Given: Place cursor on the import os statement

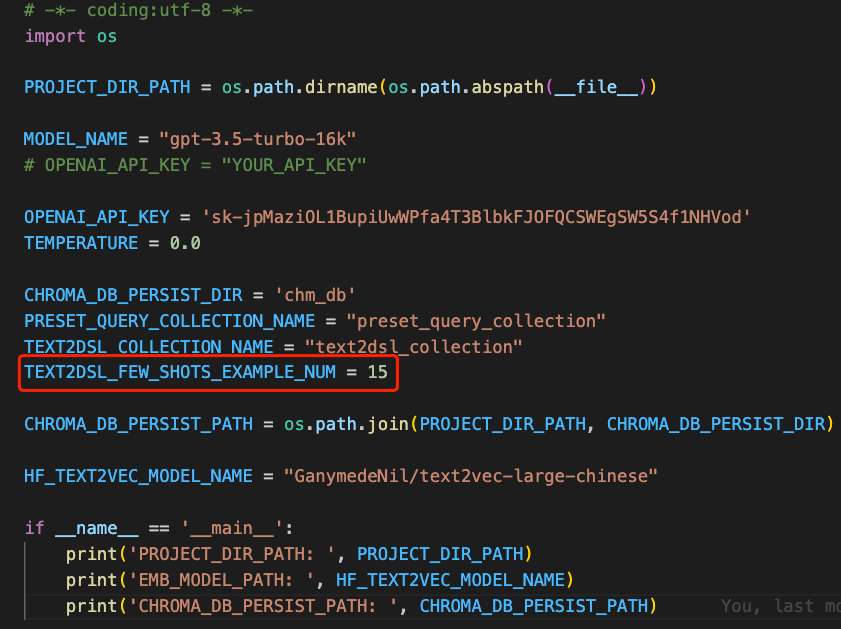Looking at the screenshot, I should click(70, 36).
